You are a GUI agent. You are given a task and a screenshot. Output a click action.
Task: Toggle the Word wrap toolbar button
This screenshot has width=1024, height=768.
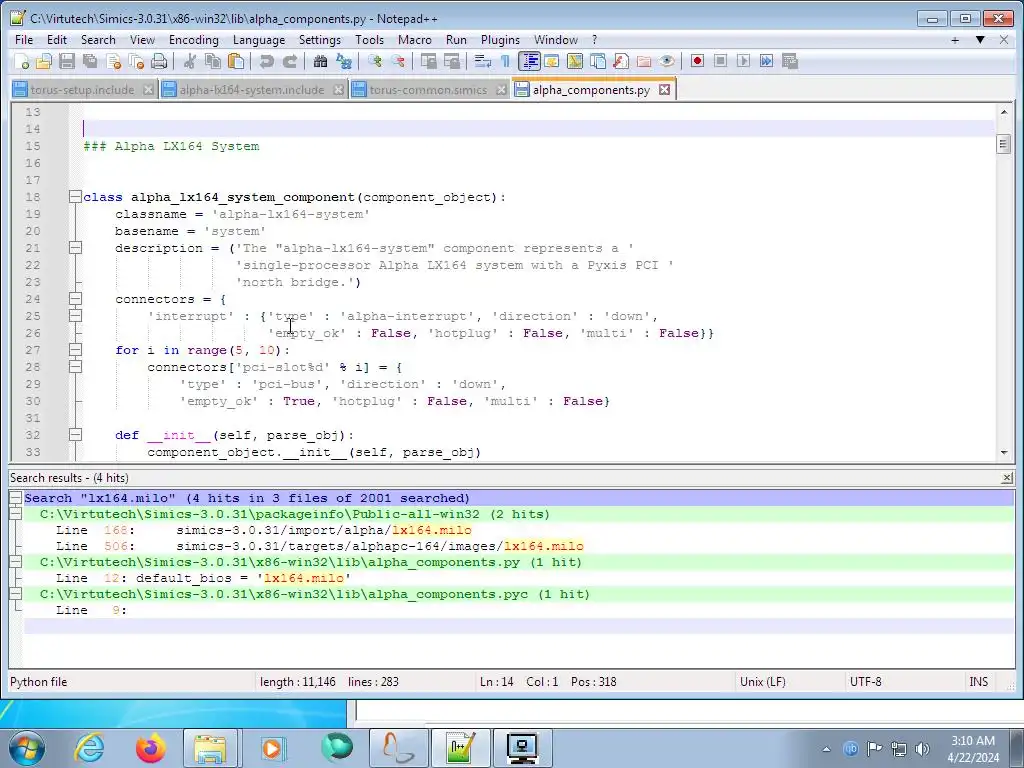(x=483, y=61)
